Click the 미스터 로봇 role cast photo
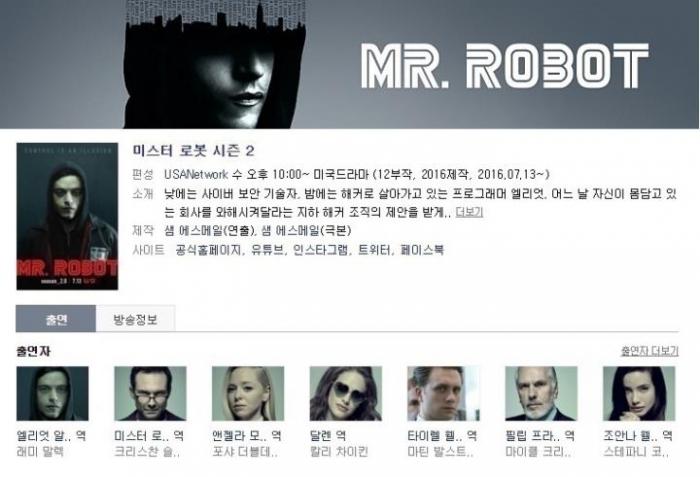Viewport: 700px width, 477px height. (x=150, y=393)
